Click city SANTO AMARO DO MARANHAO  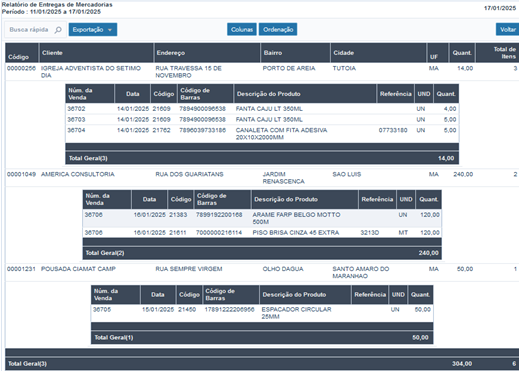tap(361, 273)
